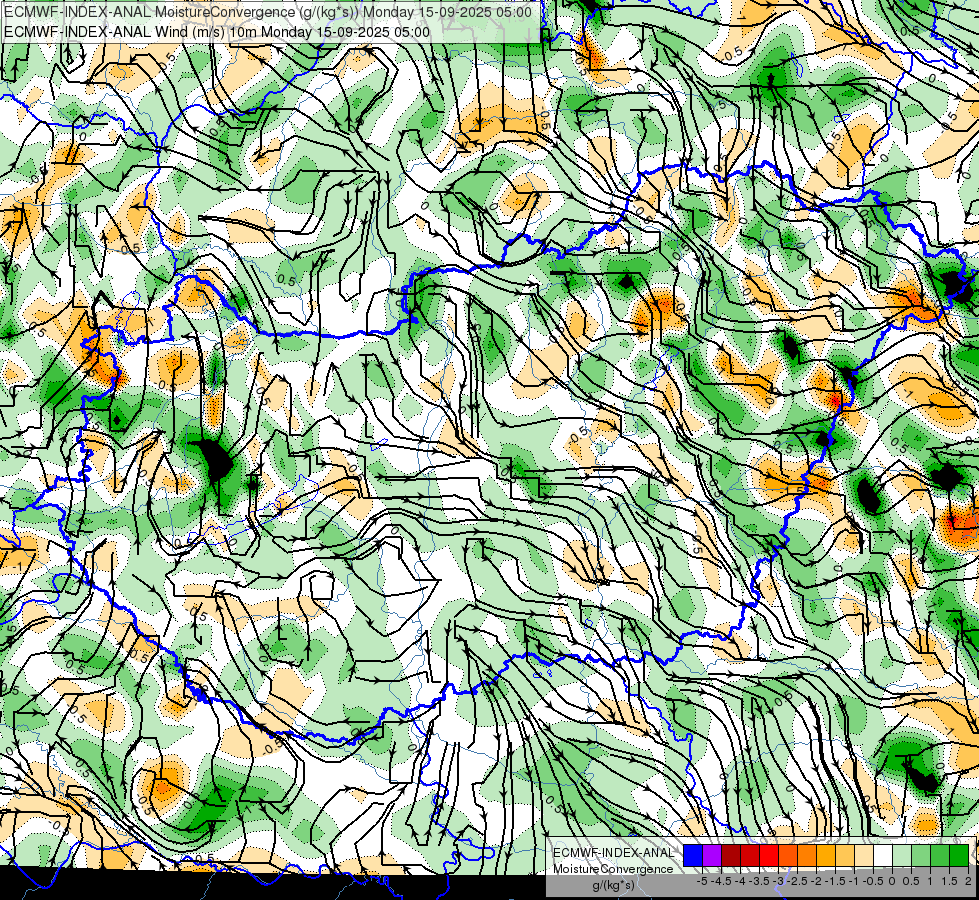Select the pale peach swatch between -1 and -0.5
Image resolution: width=979 pixels, height=900 pixels.
(x=864, y=855)
